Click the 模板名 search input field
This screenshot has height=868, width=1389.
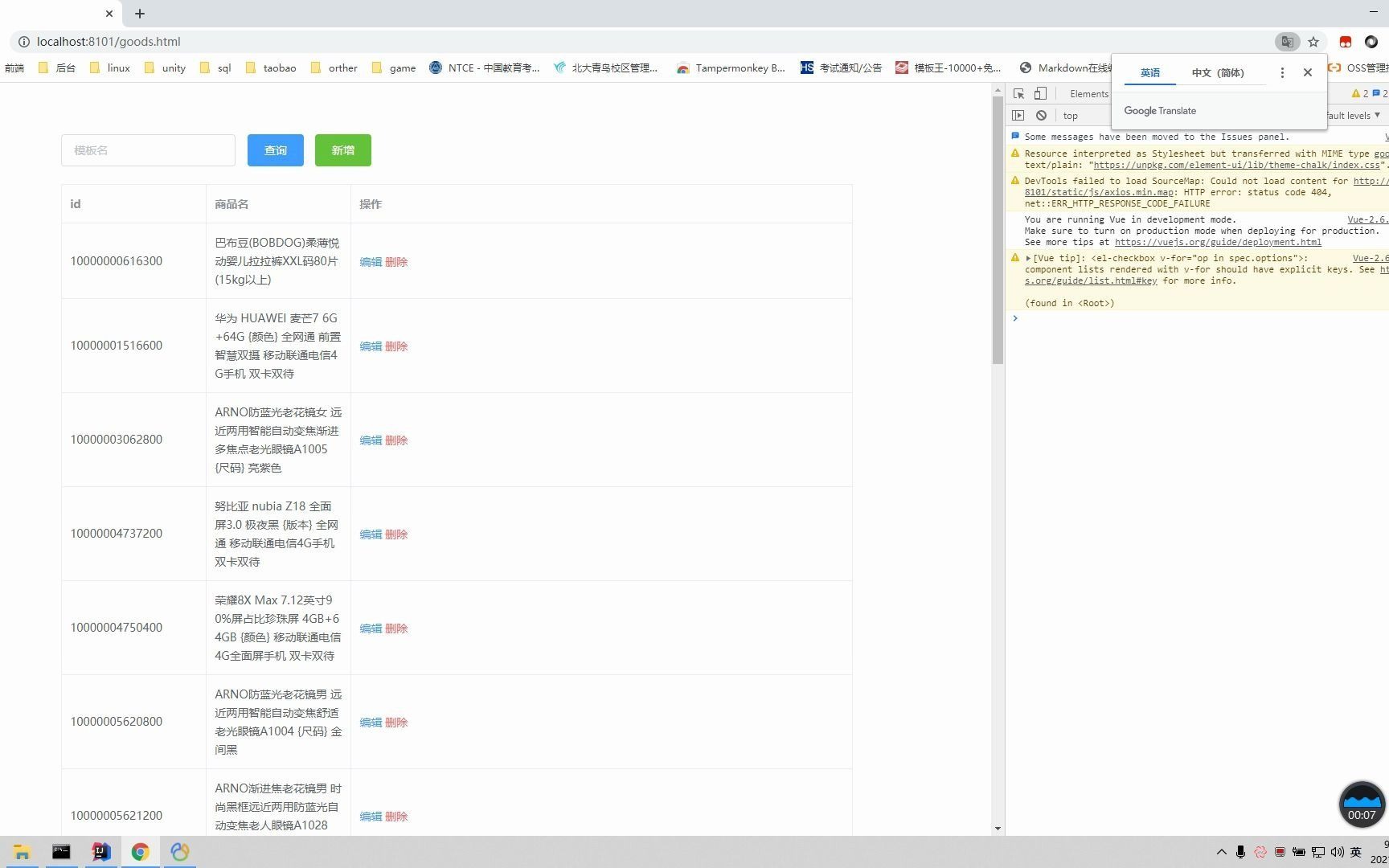[148, 150]
